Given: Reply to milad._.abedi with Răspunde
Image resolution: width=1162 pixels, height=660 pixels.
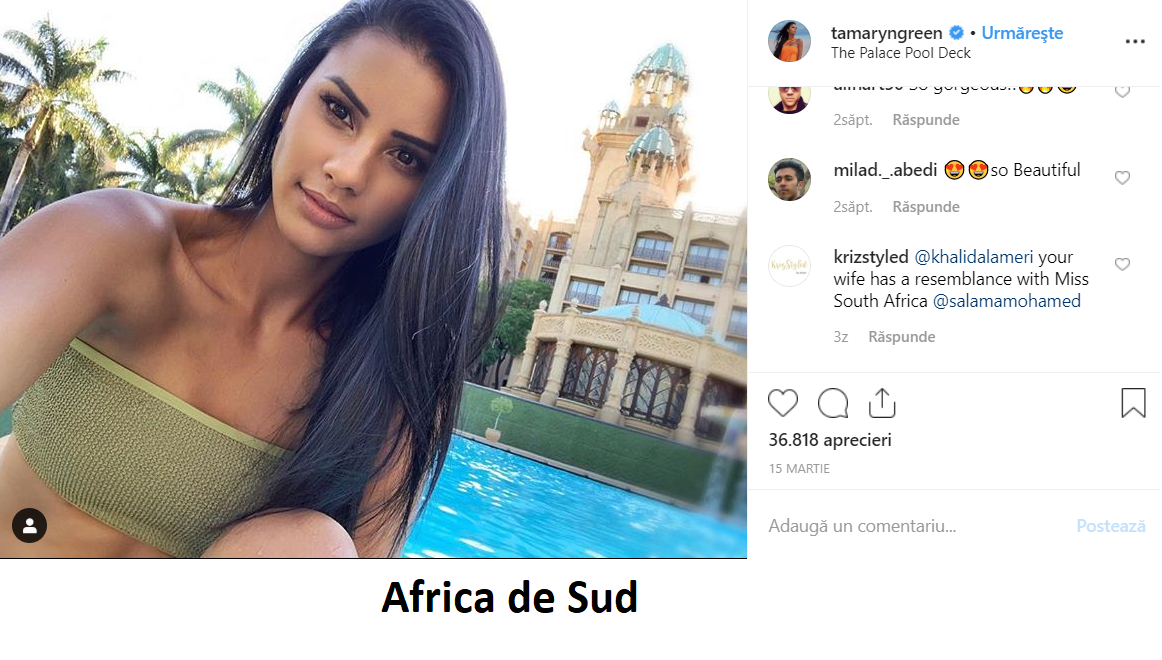Looking at the screenshot, I should pos(926,207).
